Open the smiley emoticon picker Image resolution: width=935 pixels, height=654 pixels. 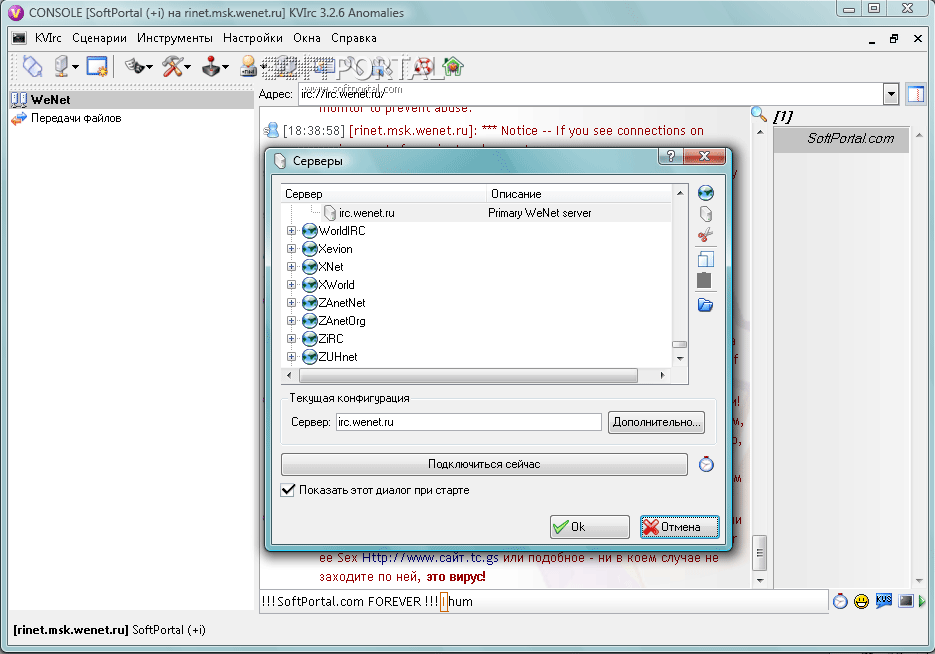click(x=861, y=601)
